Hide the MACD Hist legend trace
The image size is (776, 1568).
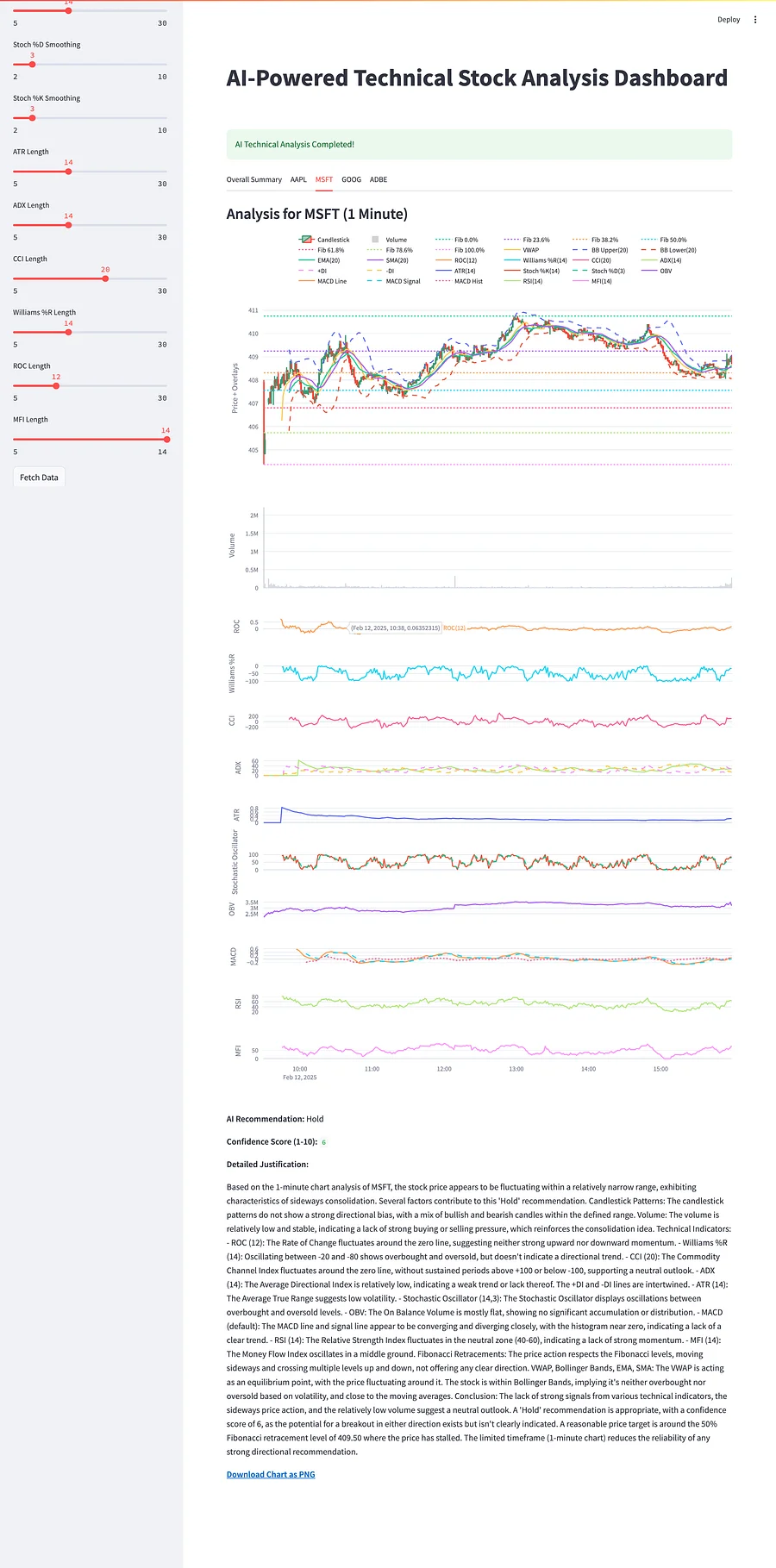(x=460, y=281)
